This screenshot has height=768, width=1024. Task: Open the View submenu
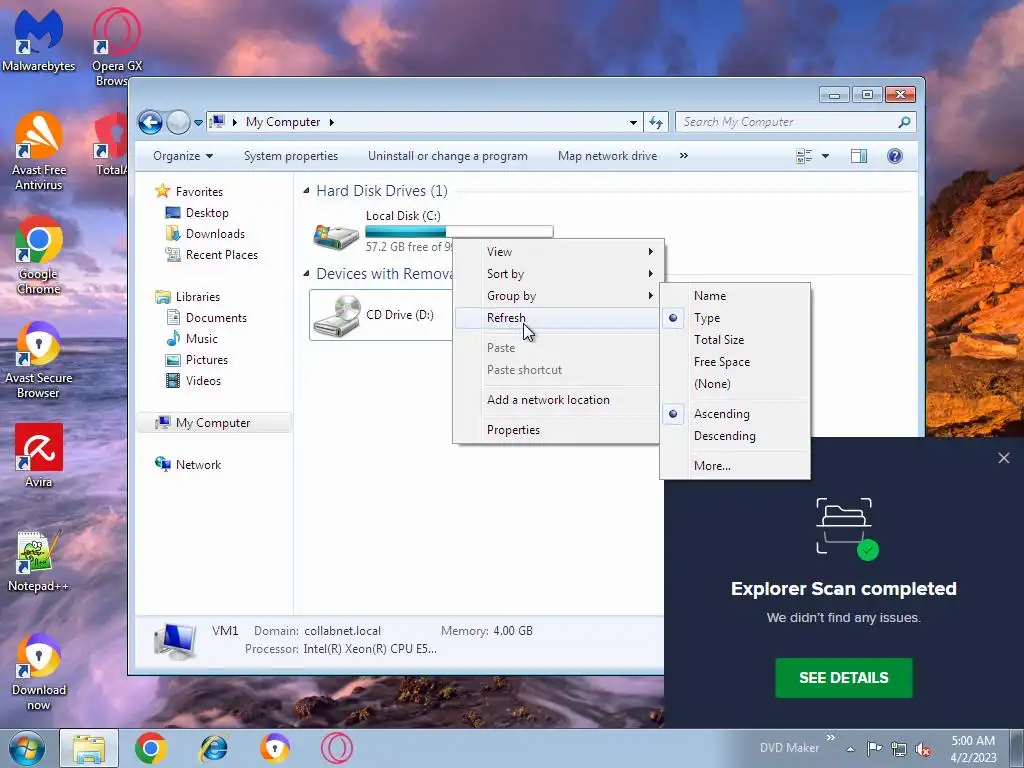coord(556,252)
